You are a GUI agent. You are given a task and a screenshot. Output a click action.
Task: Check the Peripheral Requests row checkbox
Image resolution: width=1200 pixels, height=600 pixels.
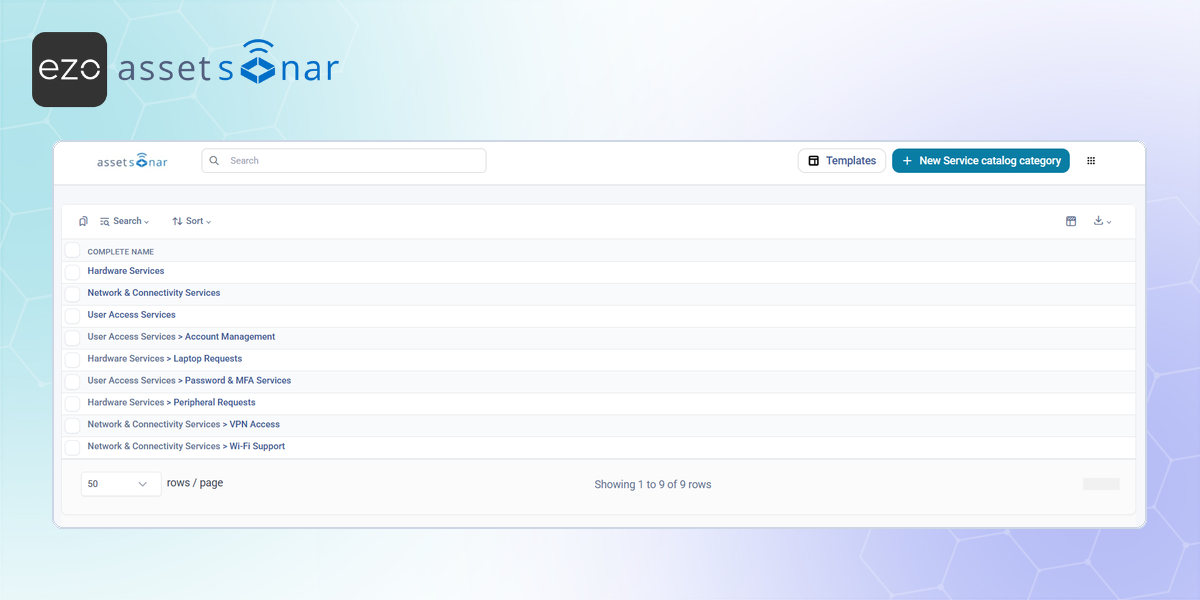coord(72,404)
